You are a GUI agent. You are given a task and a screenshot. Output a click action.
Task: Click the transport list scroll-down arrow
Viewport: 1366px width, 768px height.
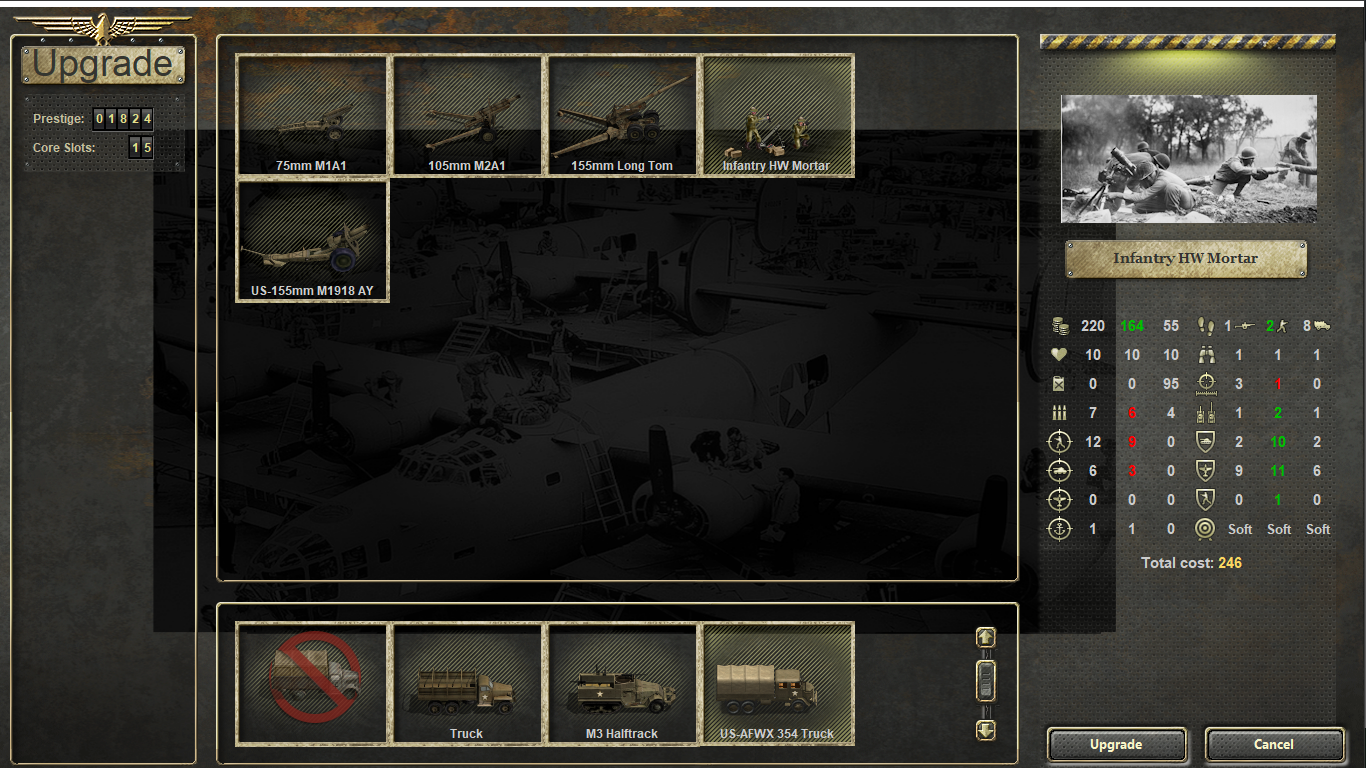pos(986,730)
